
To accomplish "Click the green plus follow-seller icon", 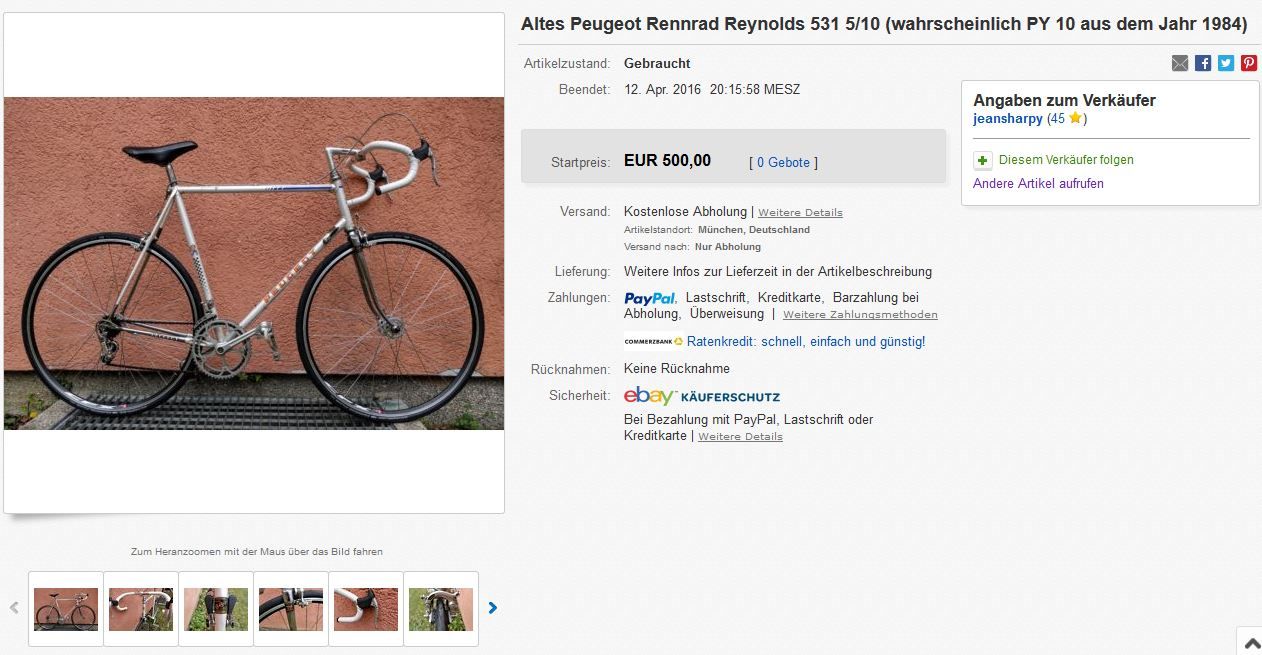I will [983, 160].
